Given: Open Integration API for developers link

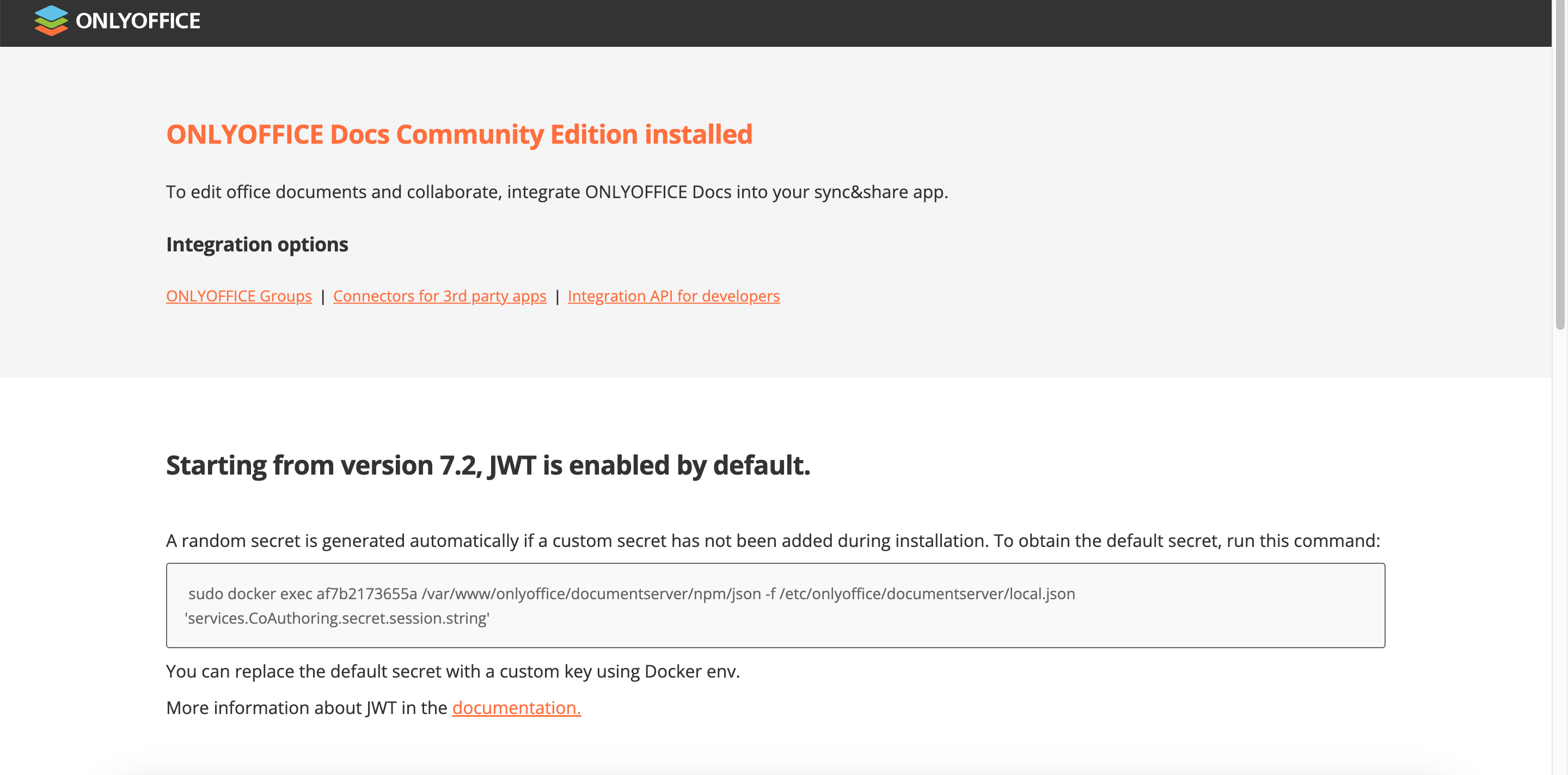Looking at the screenshot, I should tap(673, 296).
